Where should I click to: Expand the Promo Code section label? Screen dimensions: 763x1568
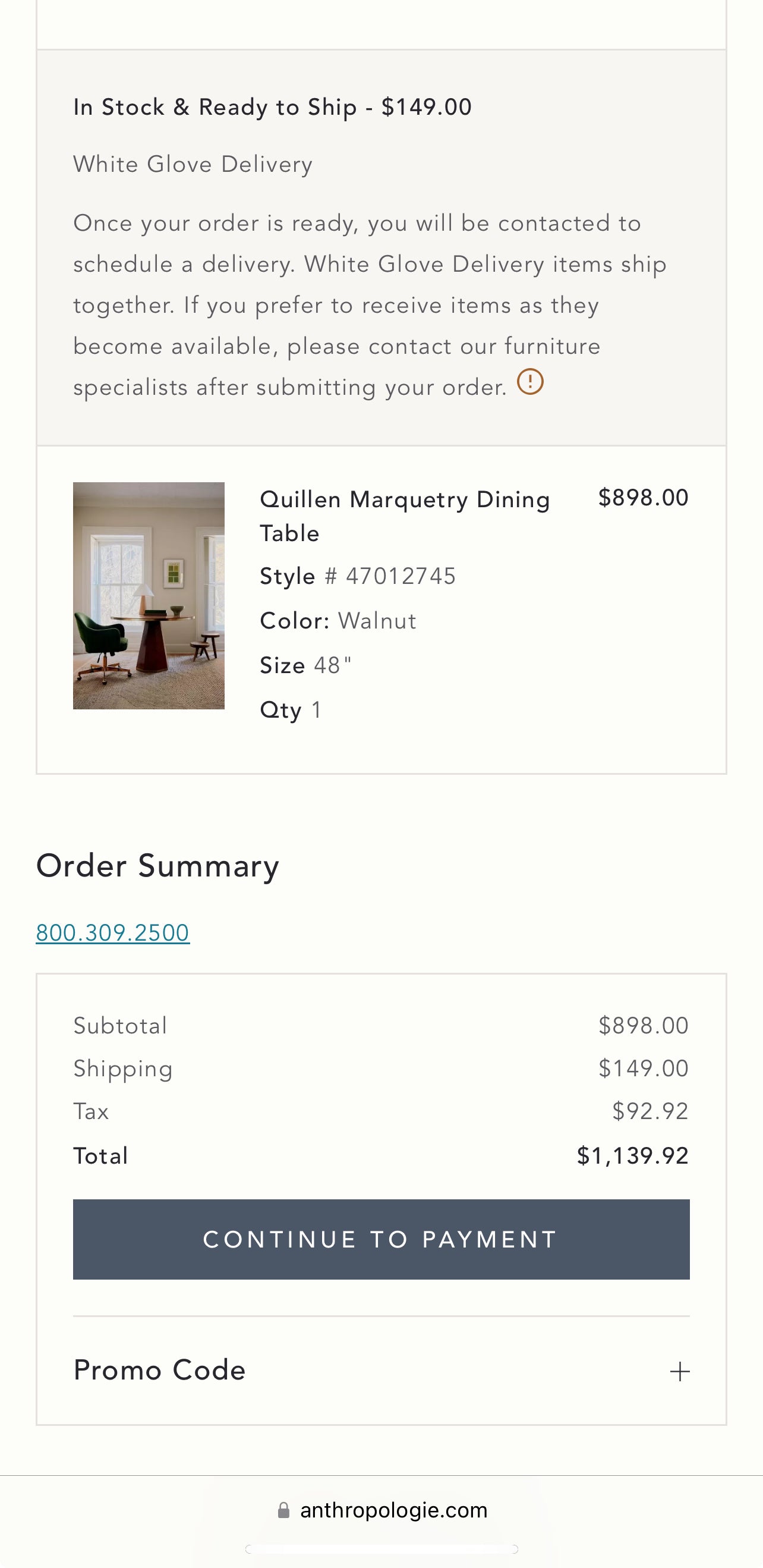click(159, 1370)
